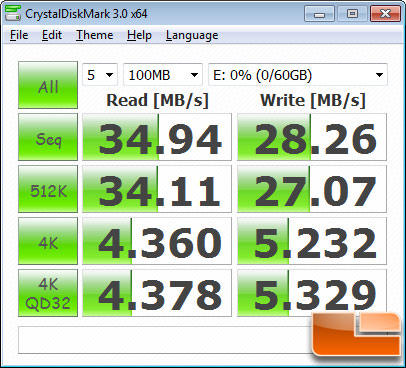Start the Seq sequential benchmark
This screenshot has height=368, width=406.
(x=48, y=137)
